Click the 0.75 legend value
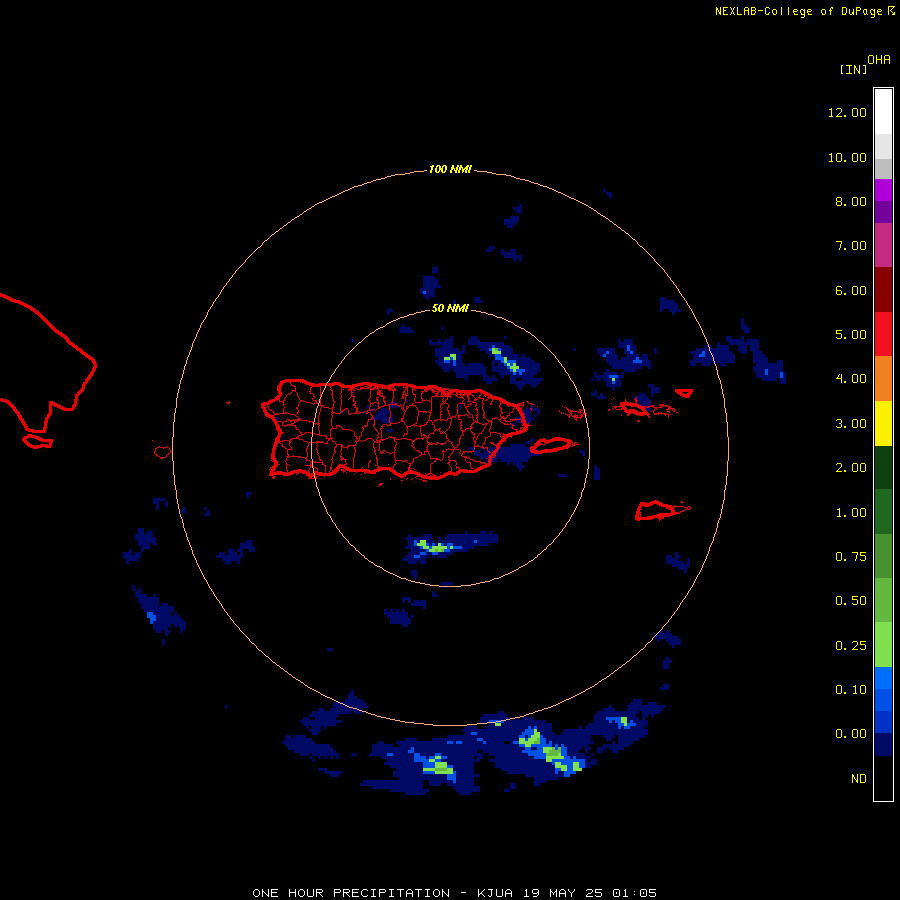The image size is (900, 900). click(851, 557)
